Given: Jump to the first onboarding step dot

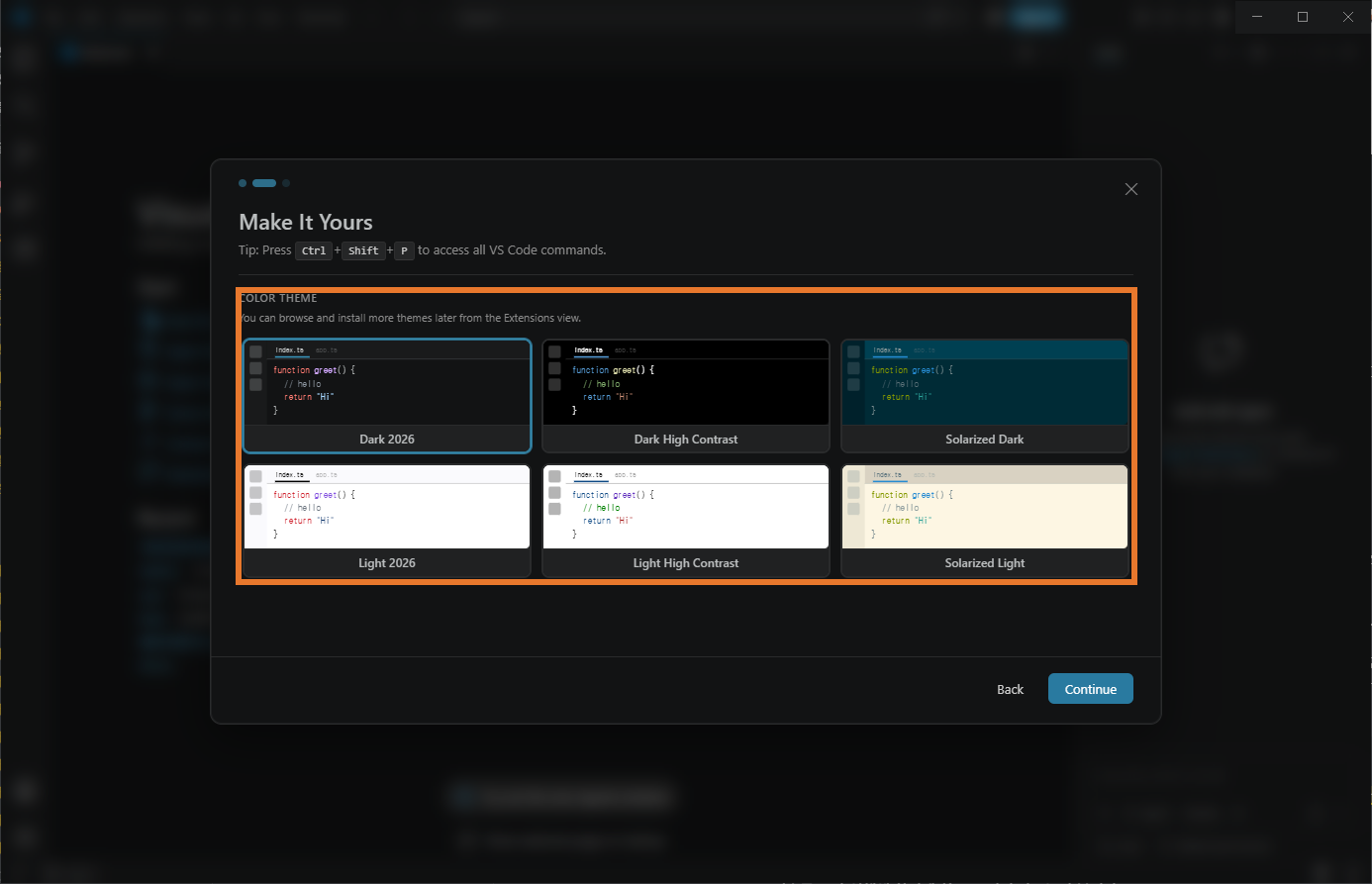Looking at the screenshot, I should point(243,183).
